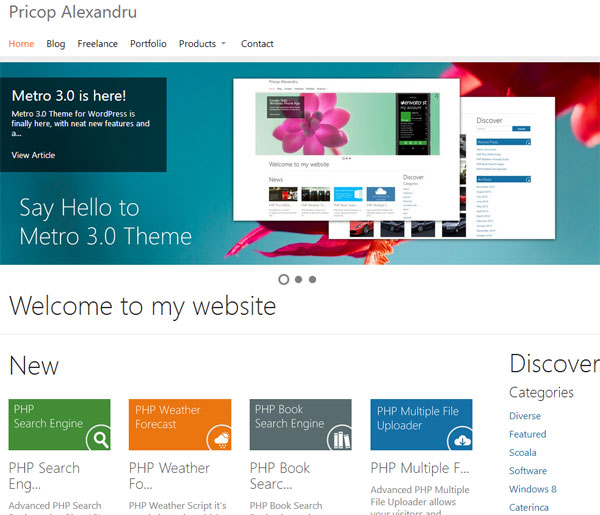600x515 pixels.
Task: Click the 'Welcome to my website' heading
Action: pos(142,306)
